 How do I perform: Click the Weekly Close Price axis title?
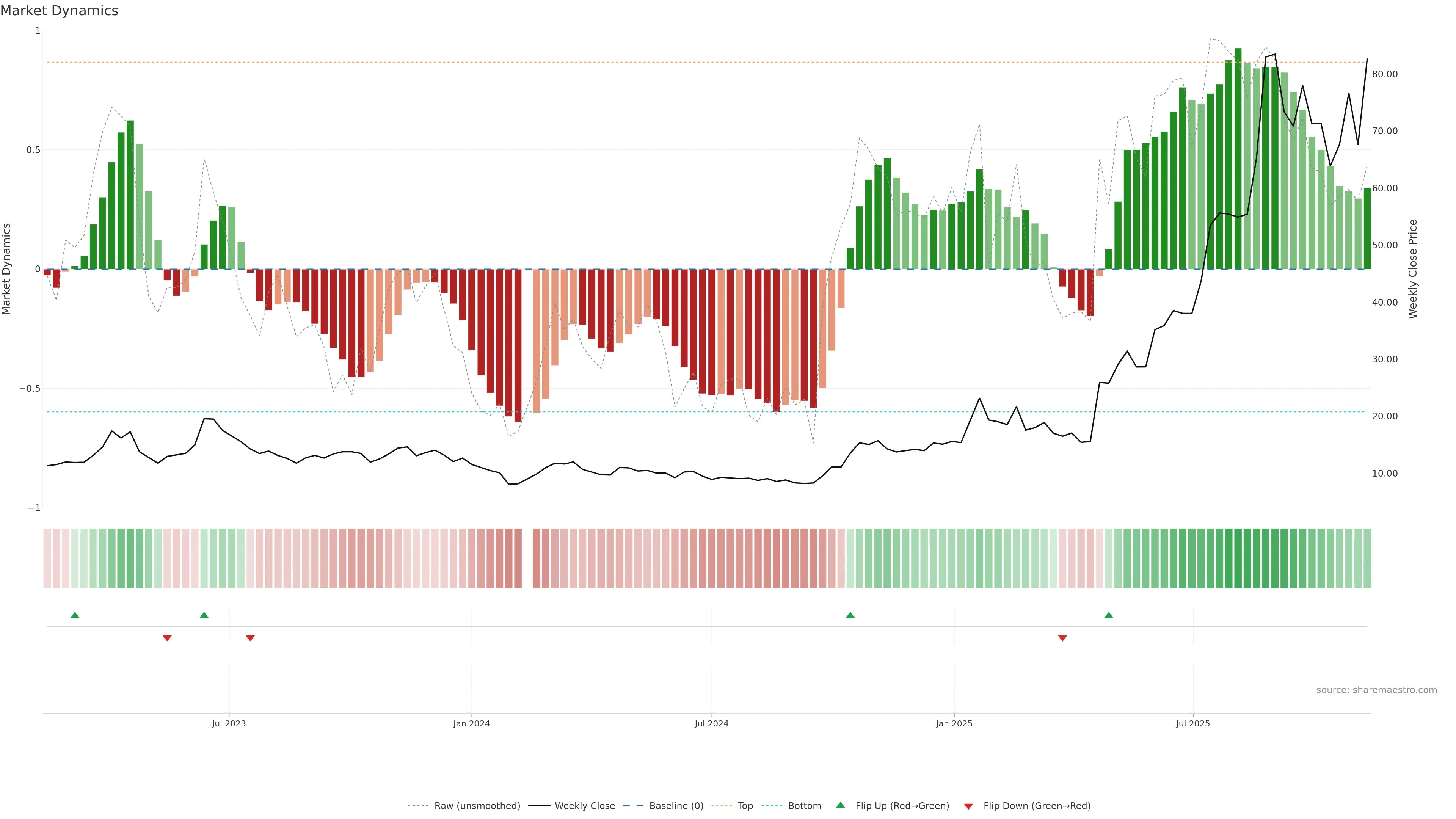[x=1412, y=269]
